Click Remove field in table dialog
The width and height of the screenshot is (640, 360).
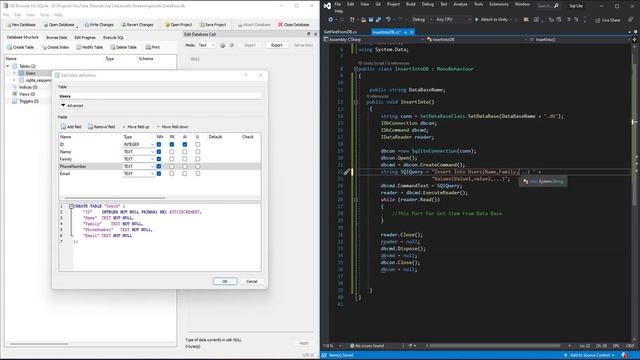pyautogui.click(x=101, y=127)
